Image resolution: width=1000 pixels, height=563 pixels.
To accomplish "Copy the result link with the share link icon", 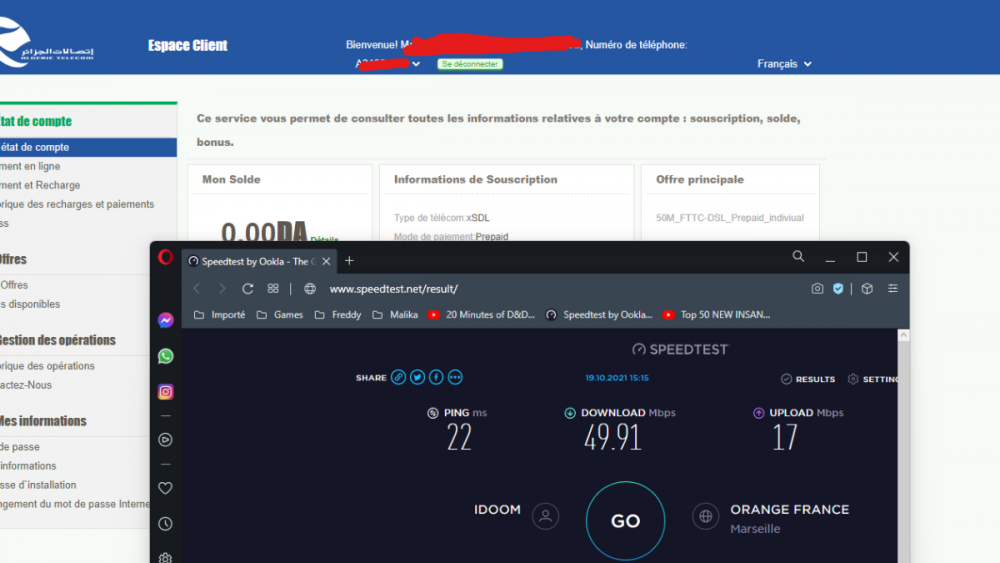I will click(398, 378).
